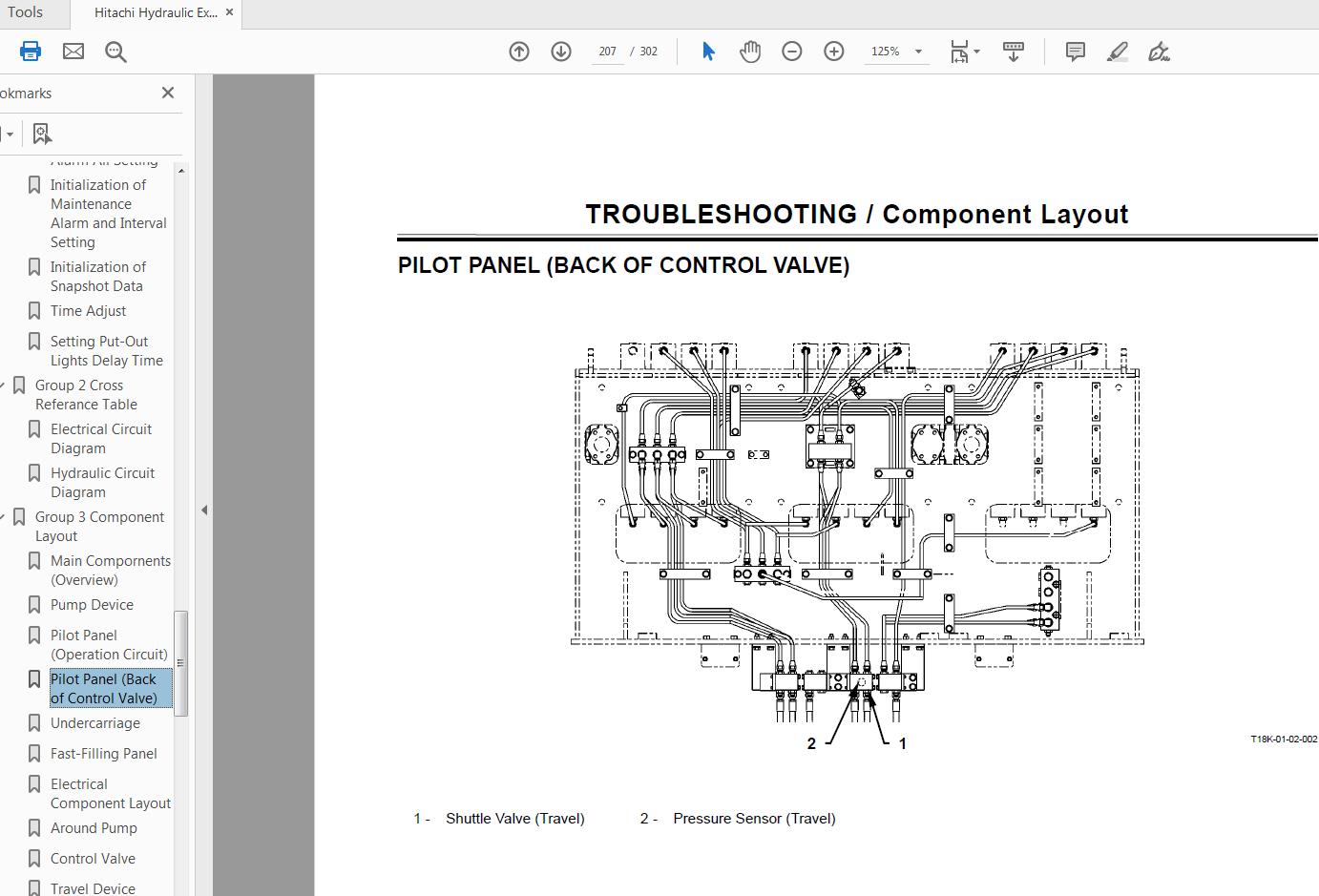Open Initialization of Maintenance Alarm and Interval Setting bookmark

(x=108, y=213)
